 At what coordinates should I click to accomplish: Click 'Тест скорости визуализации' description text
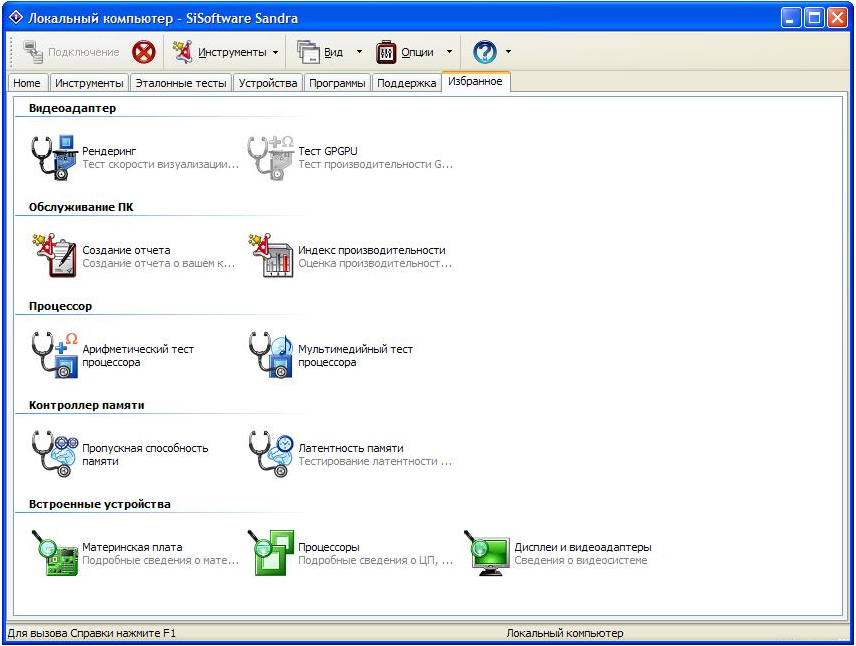160,164
